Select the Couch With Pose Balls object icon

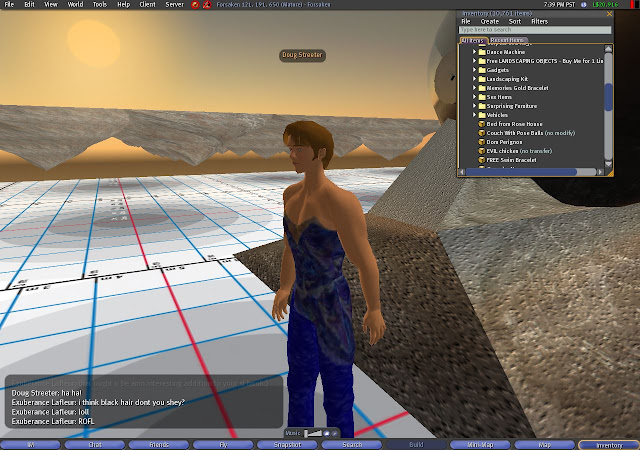(x=482, y=133)
